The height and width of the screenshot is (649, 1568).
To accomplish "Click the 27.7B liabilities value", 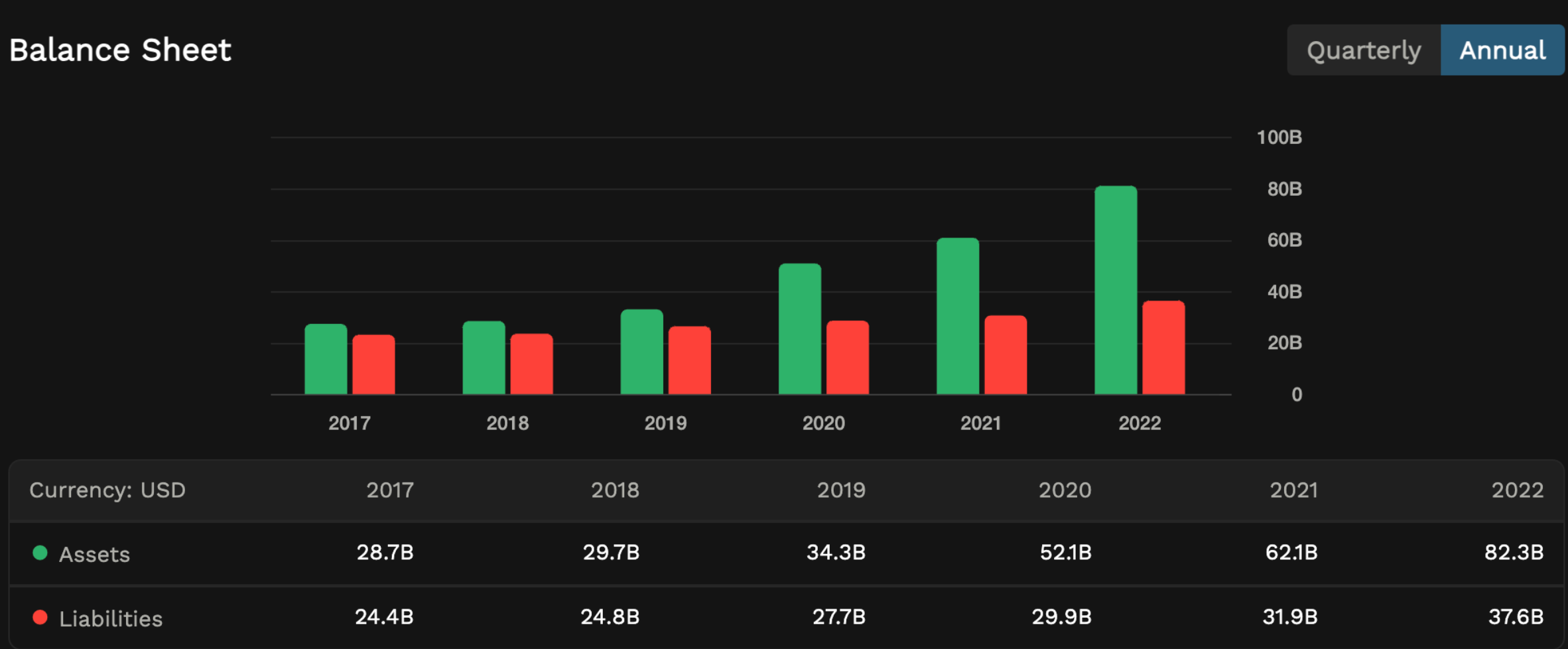I will [839, 616].
